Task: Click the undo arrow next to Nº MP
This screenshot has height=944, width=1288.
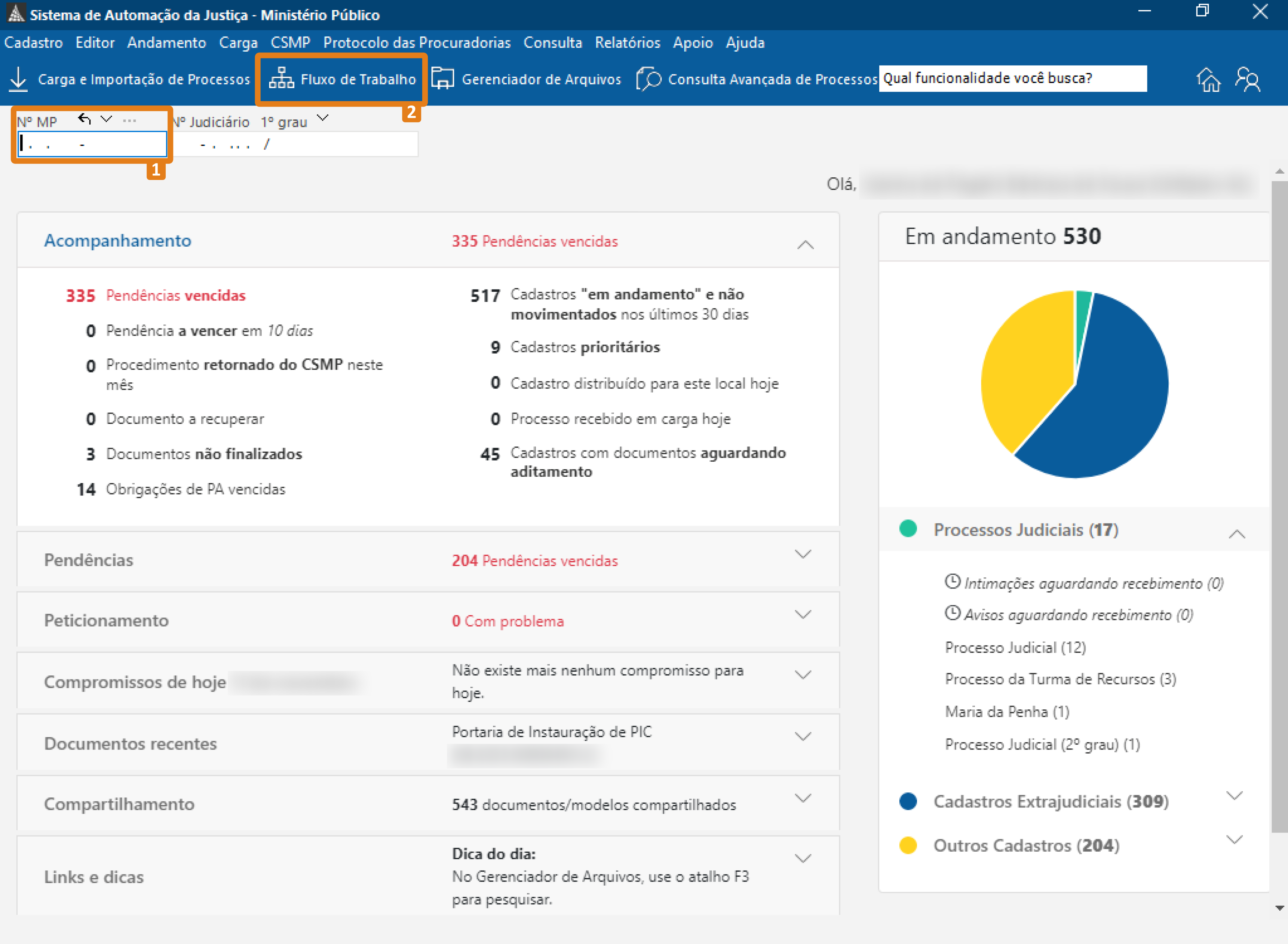Action: pos(85,119)
